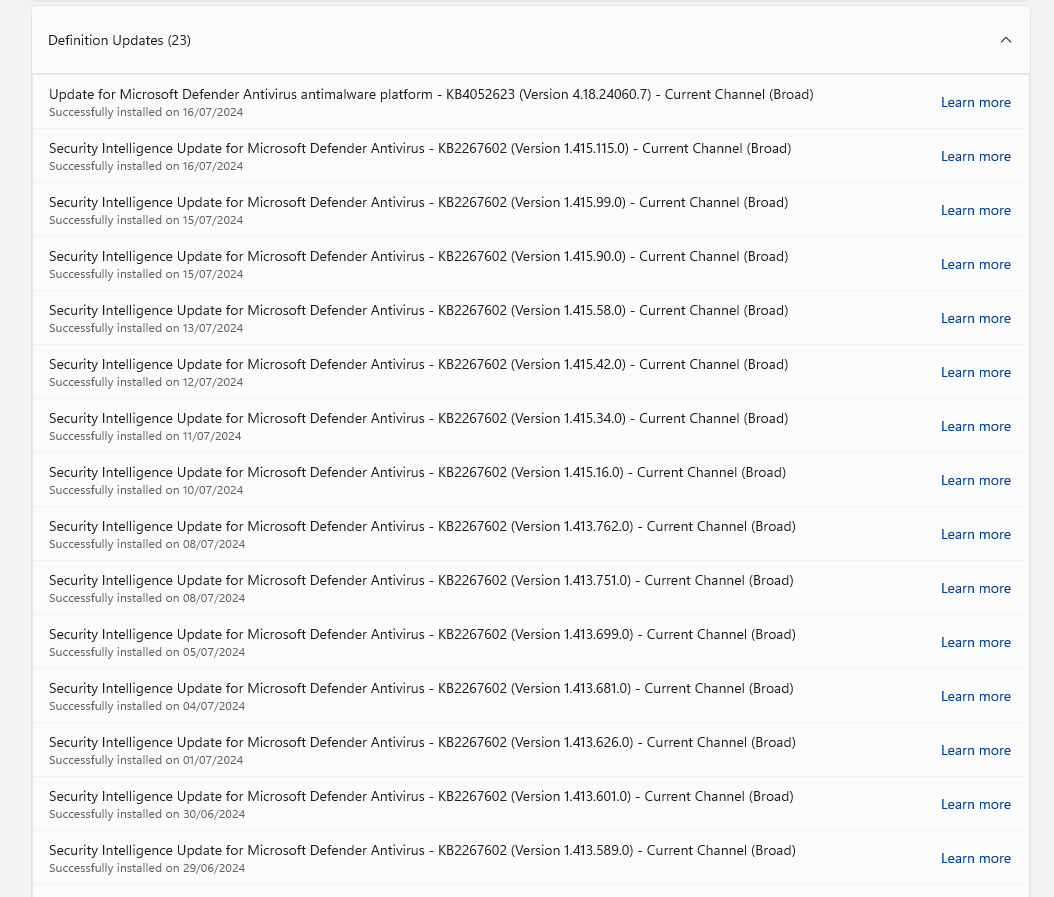Image resolution: width=1054 pixels, height=897 pixels.
Task: Click 'Successfully installed on 11/07/2024' status
Action: coord(145,436)
